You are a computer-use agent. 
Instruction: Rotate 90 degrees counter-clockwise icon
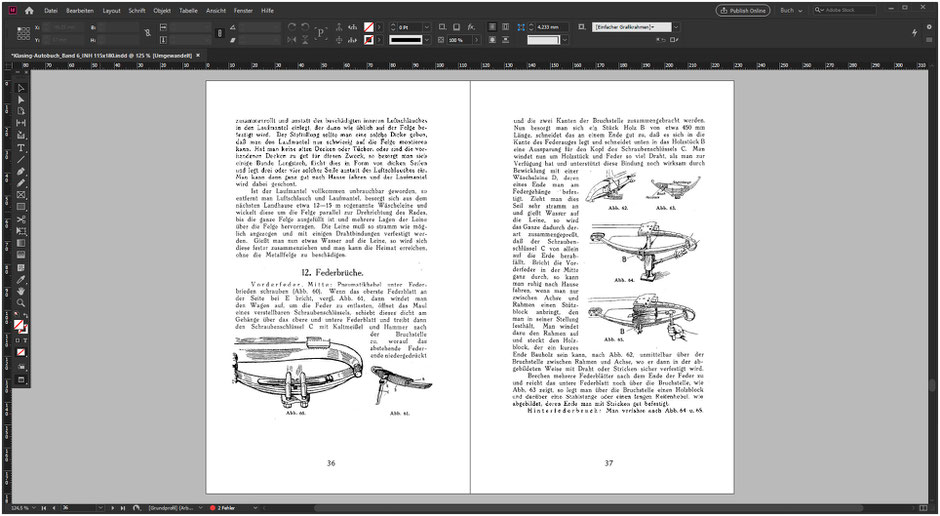click(305, 27)
